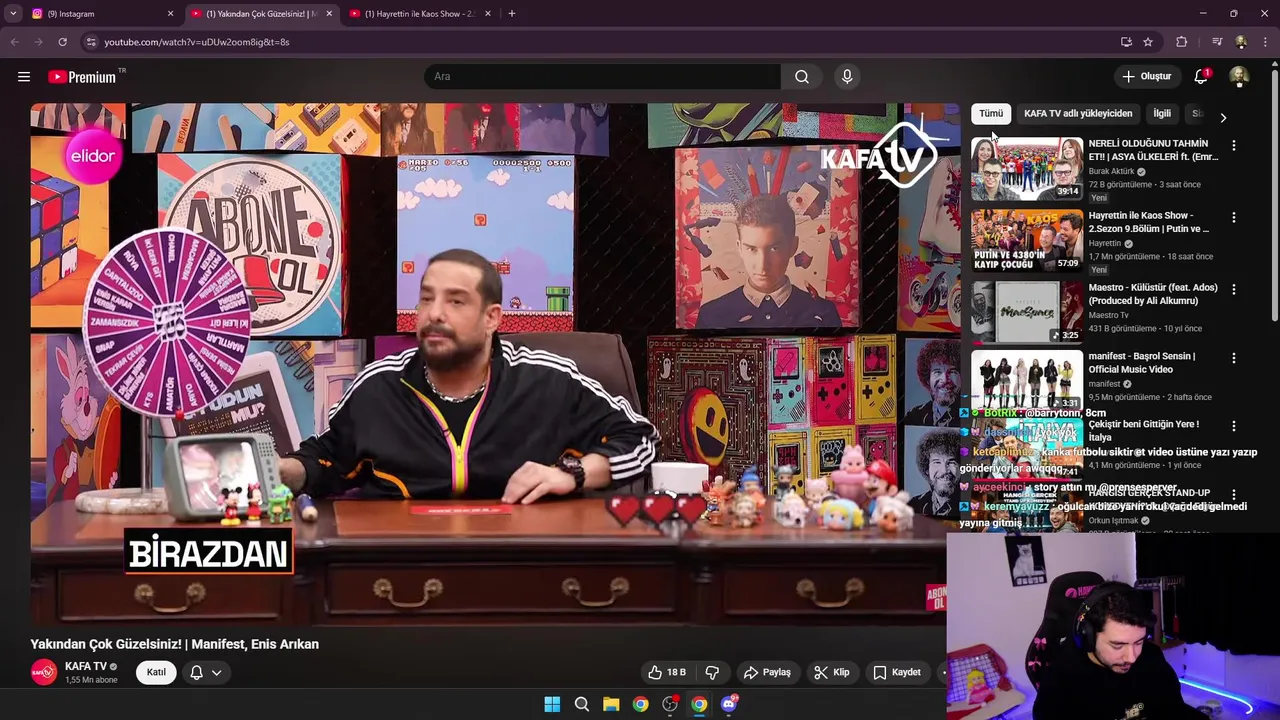Image resolution: width=1280 pixels, height=720 pixels.
Task: Open options for Çekiştir beni Gittiğin Yere
Action: pos(1234,426)
